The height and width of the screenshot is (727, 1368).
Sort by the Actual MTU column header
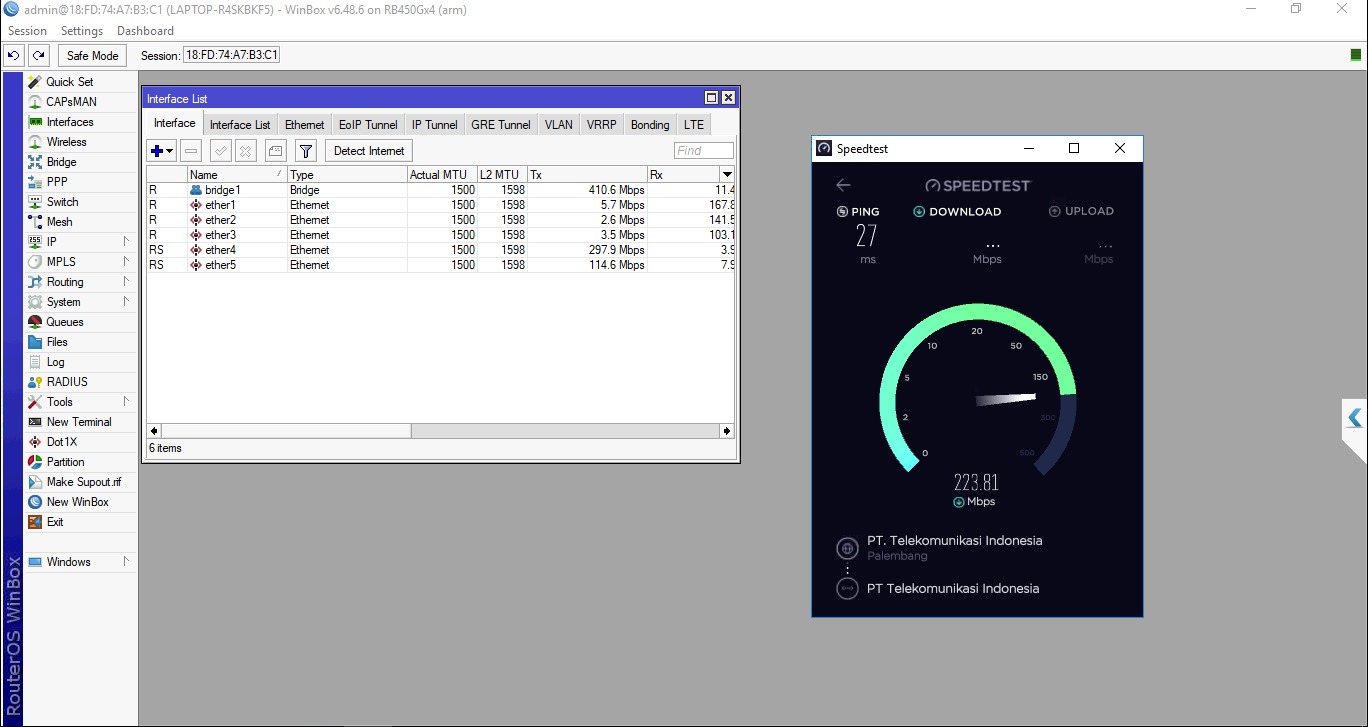(442, 175)
